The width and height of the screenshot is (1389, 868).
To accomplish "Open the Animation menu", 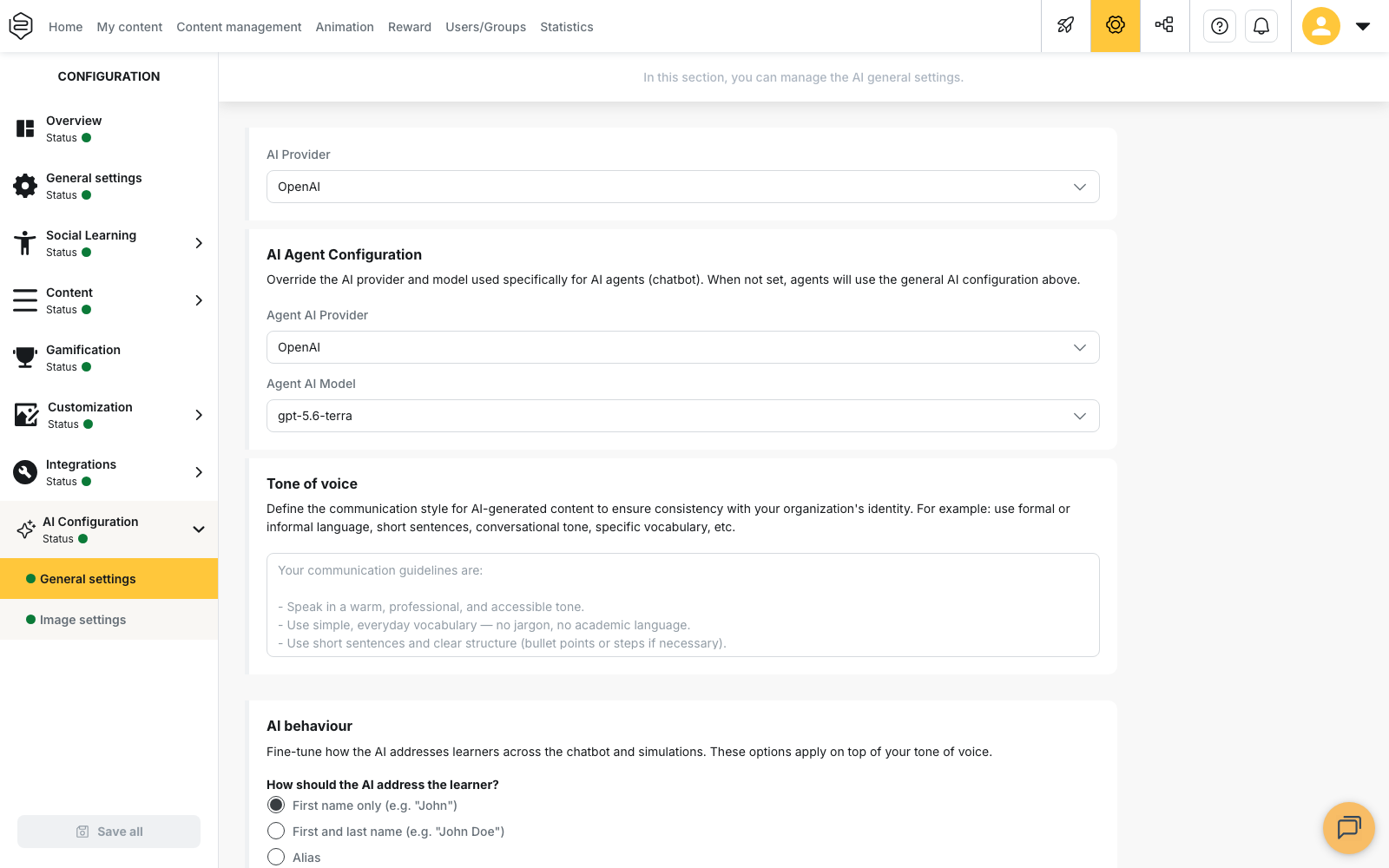I will 345,27.
